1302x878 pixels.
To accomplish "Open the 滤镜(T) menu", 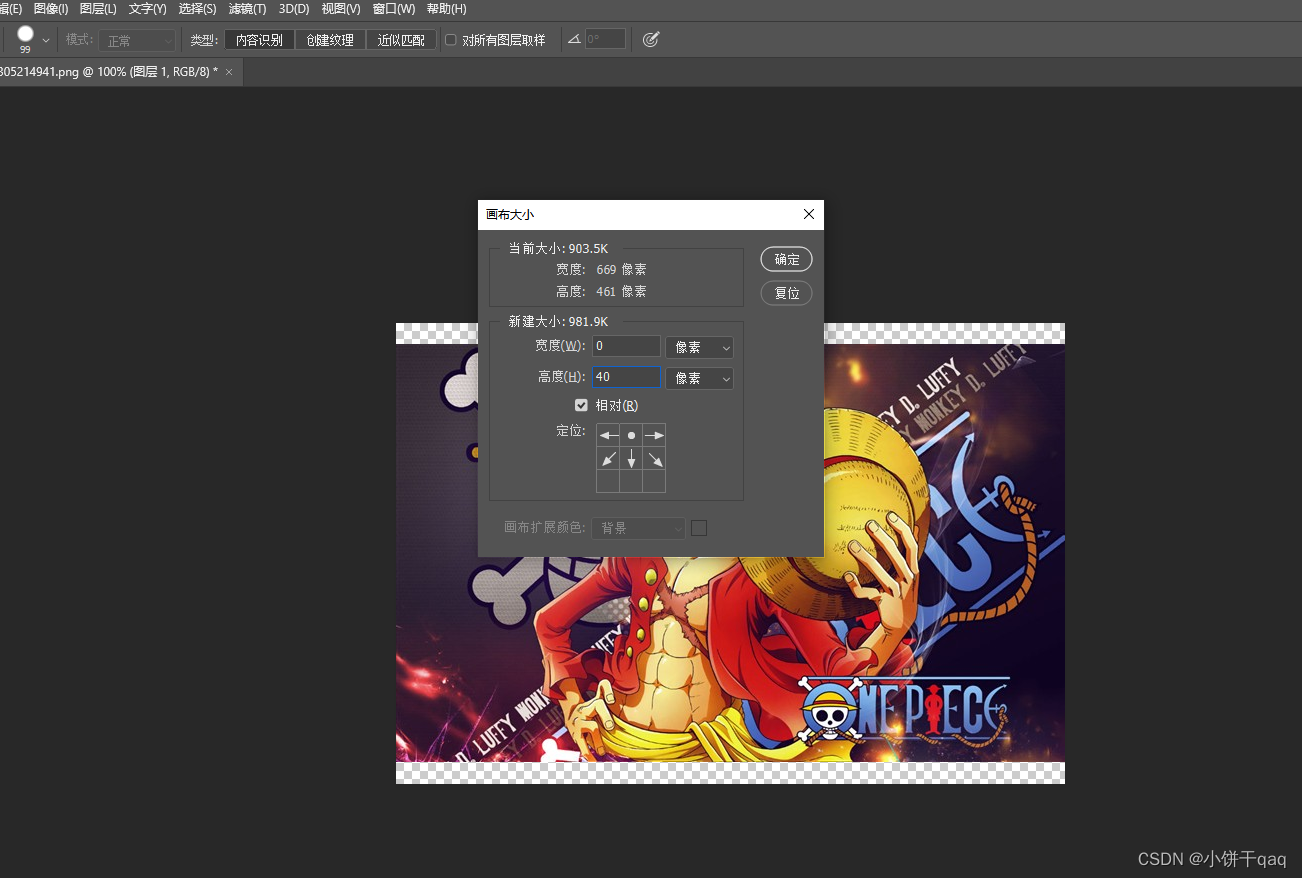I will click(x=247, y=9).
